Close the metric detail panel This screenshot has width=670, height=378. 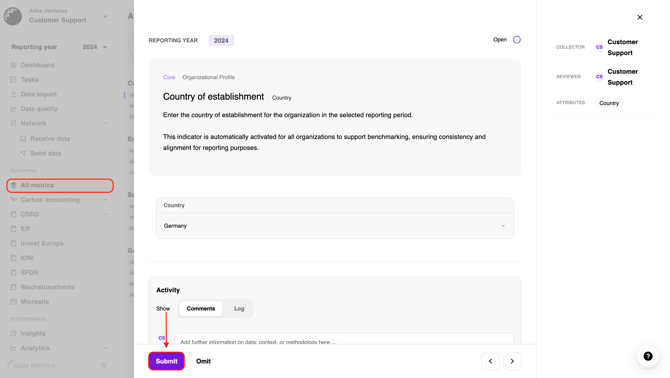640,17
